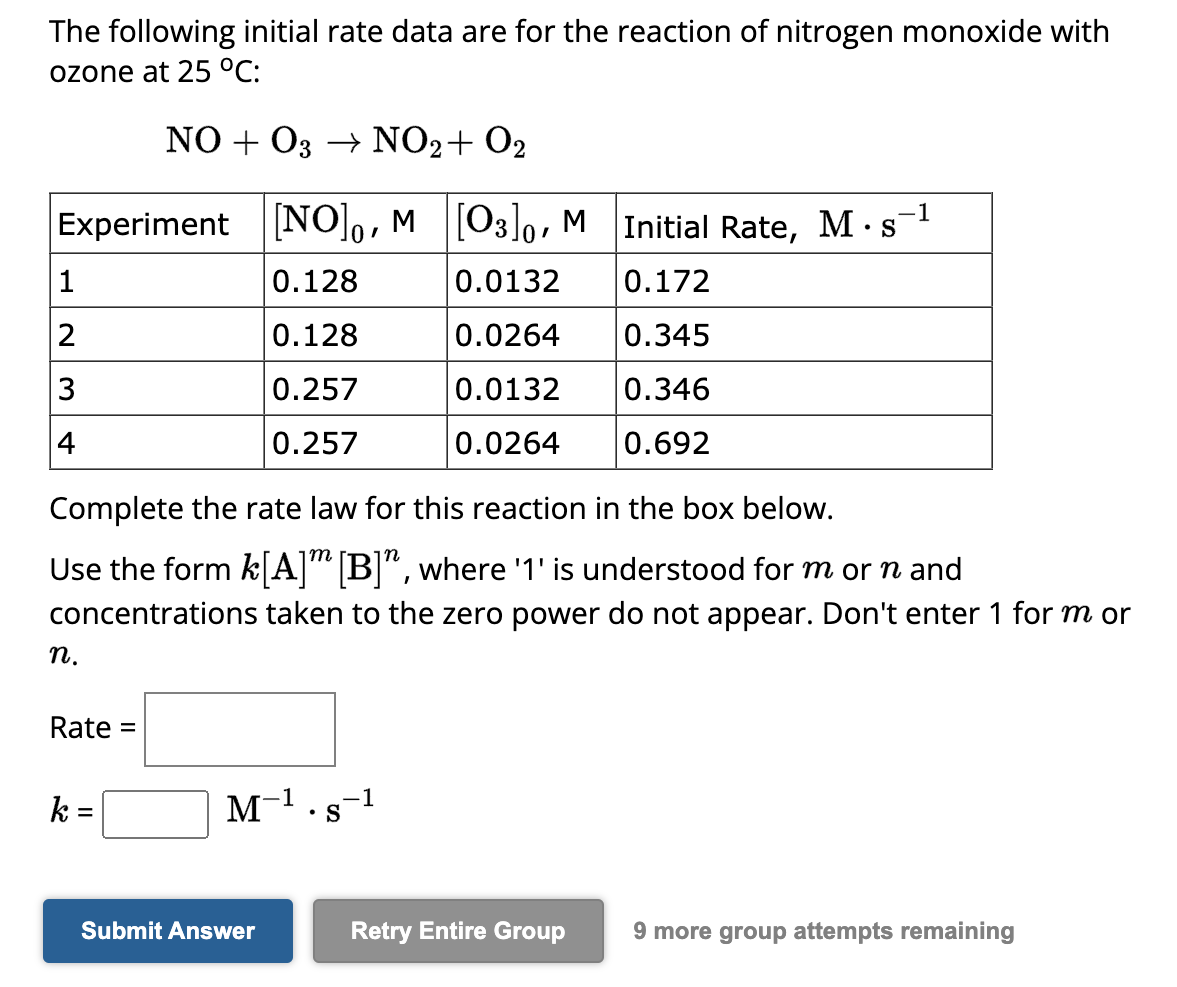This screenshot has width=1177, height=987.
Task: Click the 0.0264 ozone value in row 2
Action: 508,334
